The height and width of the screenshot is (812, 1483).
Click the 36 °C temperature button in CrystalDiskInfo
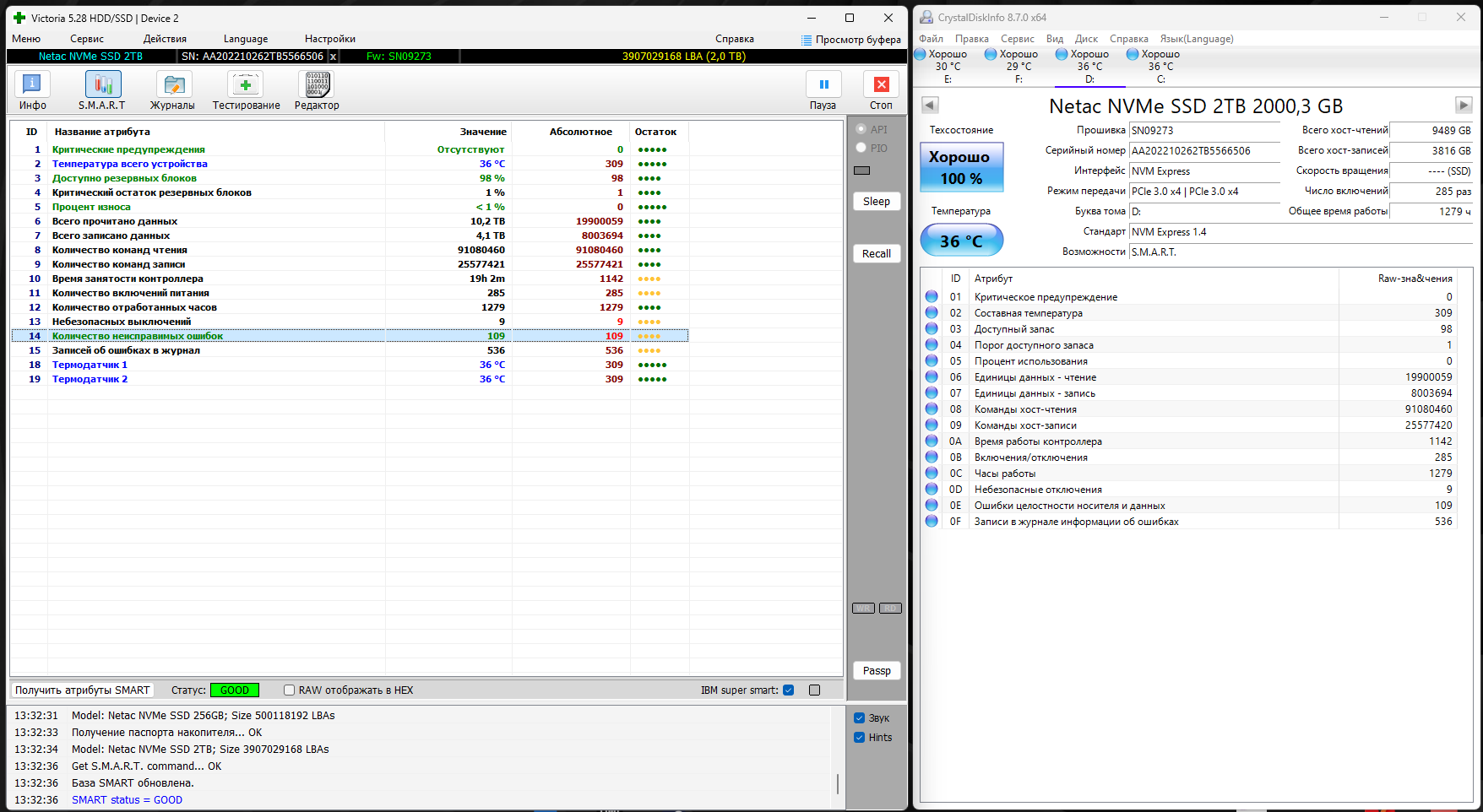point(961,241)
